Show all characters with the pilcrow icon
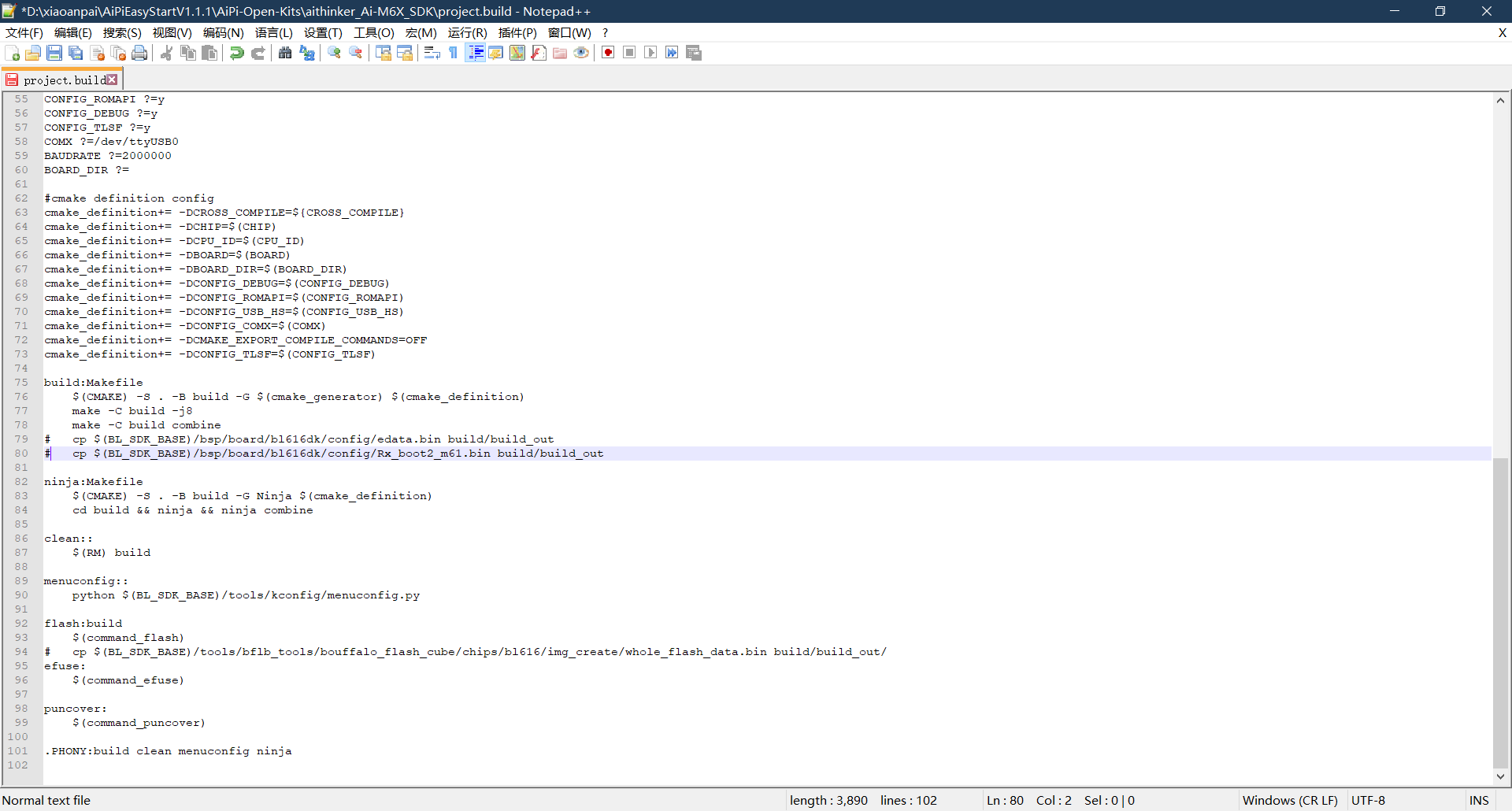 [453, 53]
